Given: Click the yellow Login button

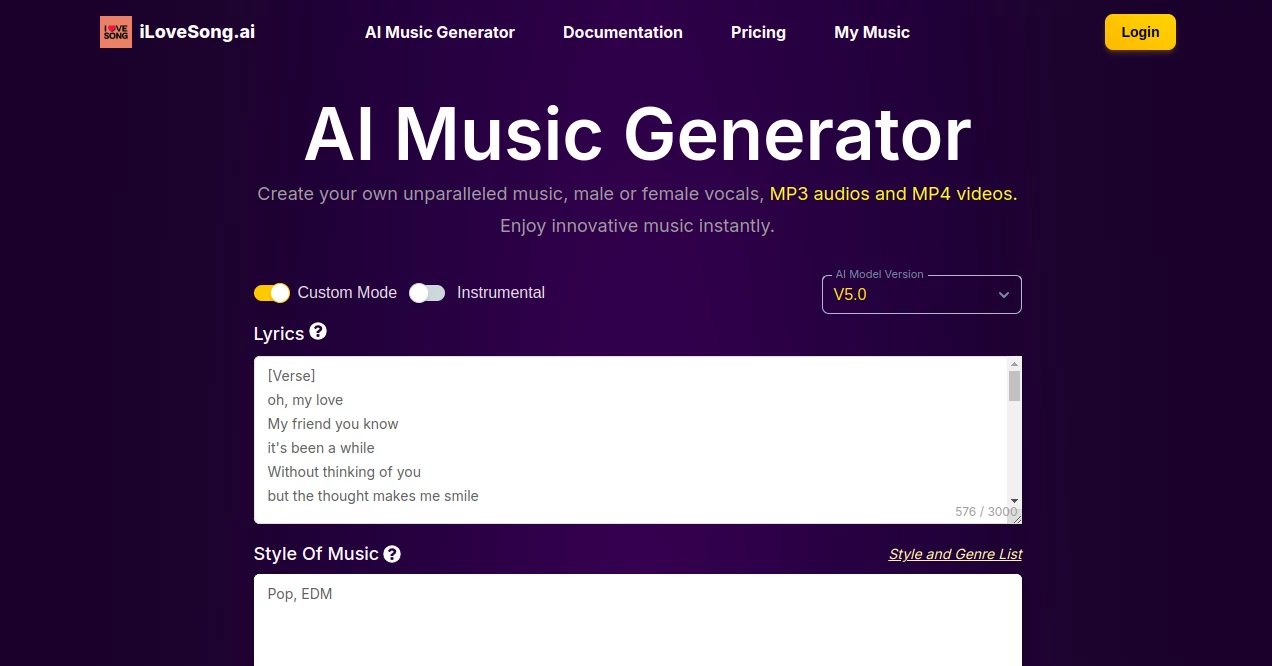Looking at the screenshot, I should click(1139, 31).
